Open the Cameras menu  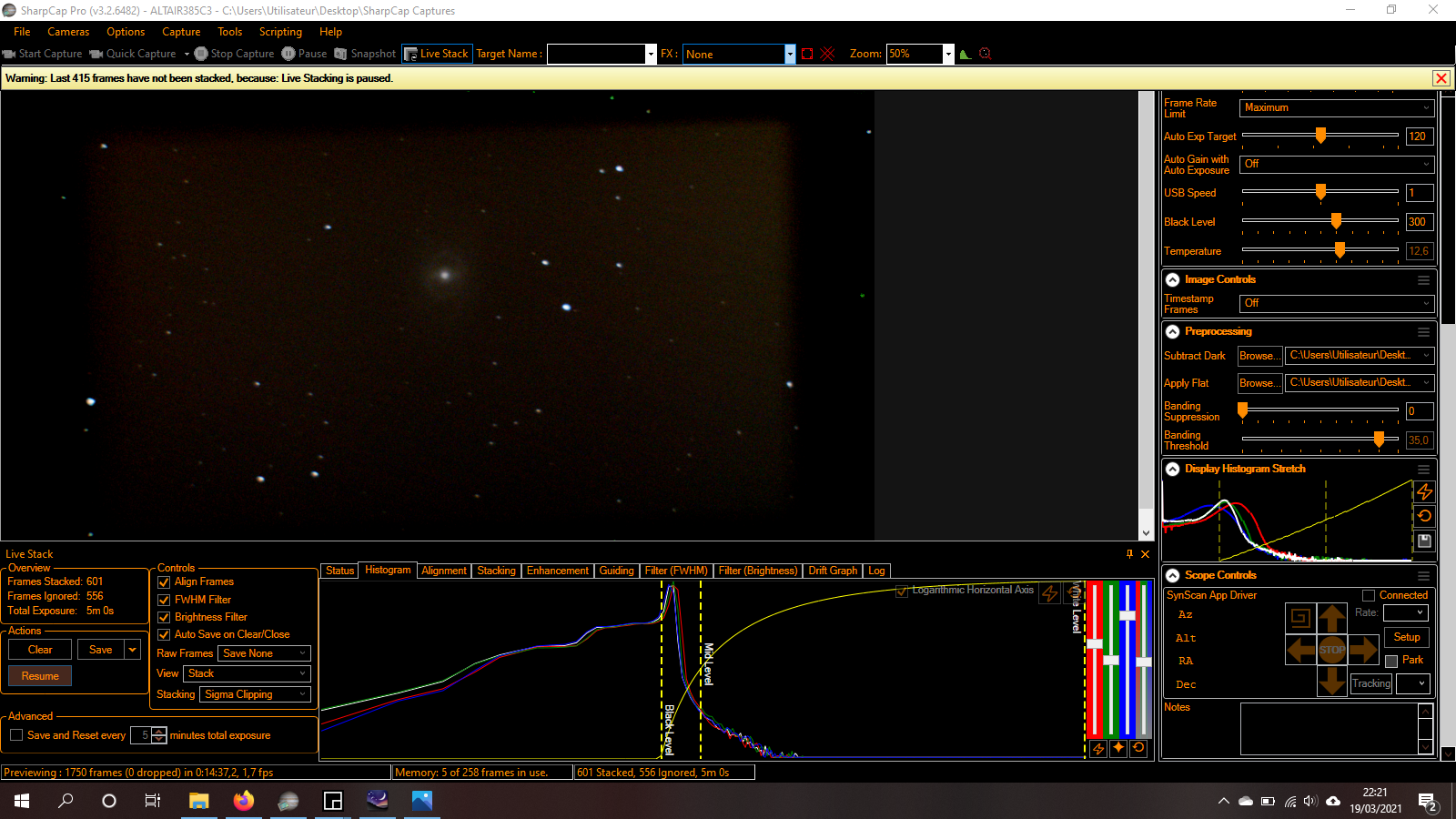click(x=68, y=32)
